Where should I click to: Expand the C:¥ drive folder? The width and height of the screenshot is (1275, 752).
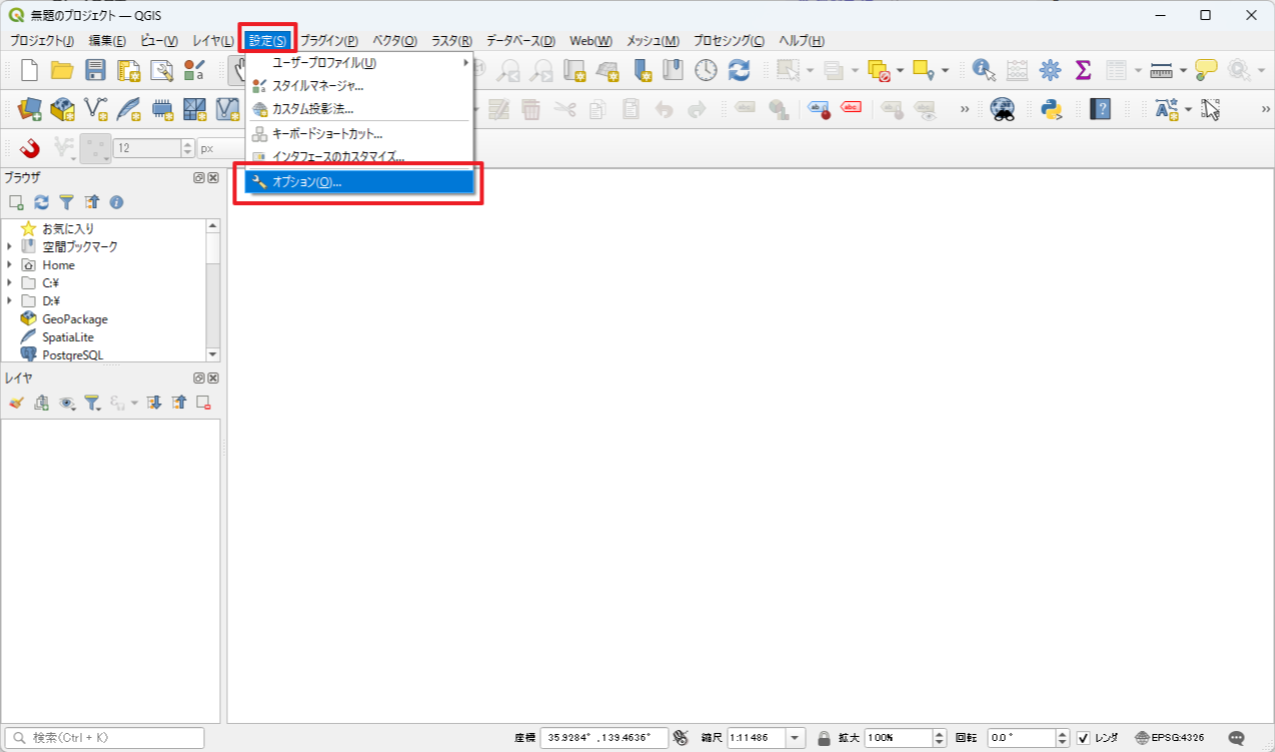pyautogui.click(x=10, y=283)
